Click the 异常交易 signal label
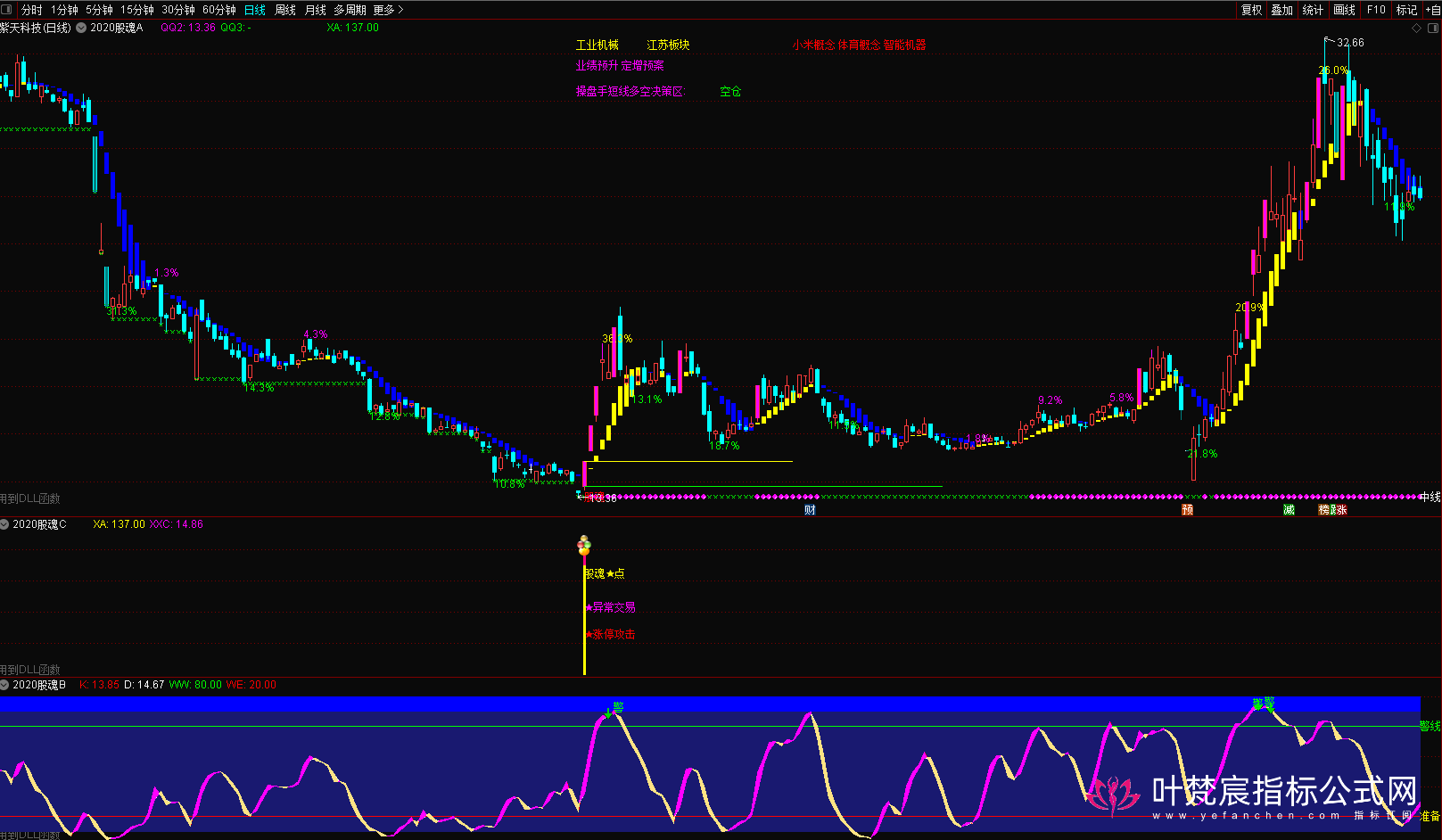This screenshot has height=840, width=1442. [611, 608]
